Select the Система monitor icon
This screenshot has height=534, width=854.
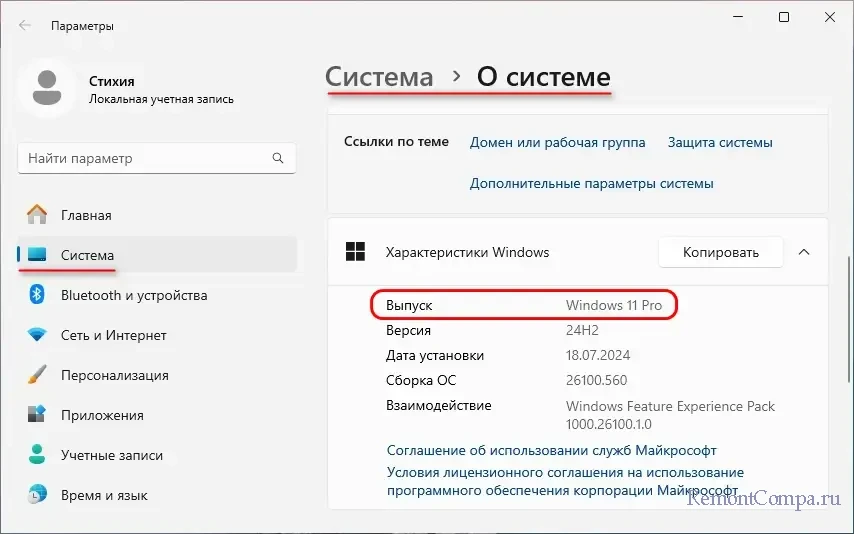(37, 254)
